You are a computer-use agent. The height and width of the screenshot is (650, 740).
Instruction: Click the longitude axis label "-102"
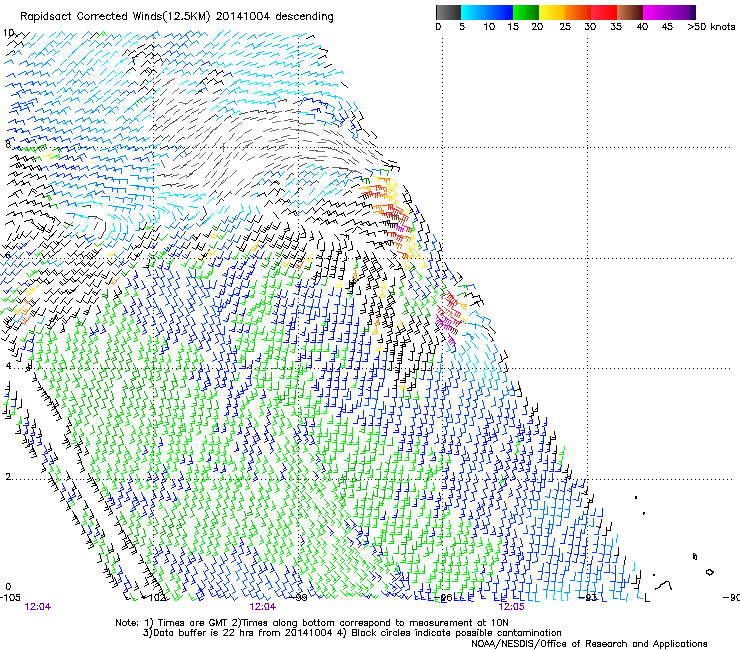click(x=157, y=598)
